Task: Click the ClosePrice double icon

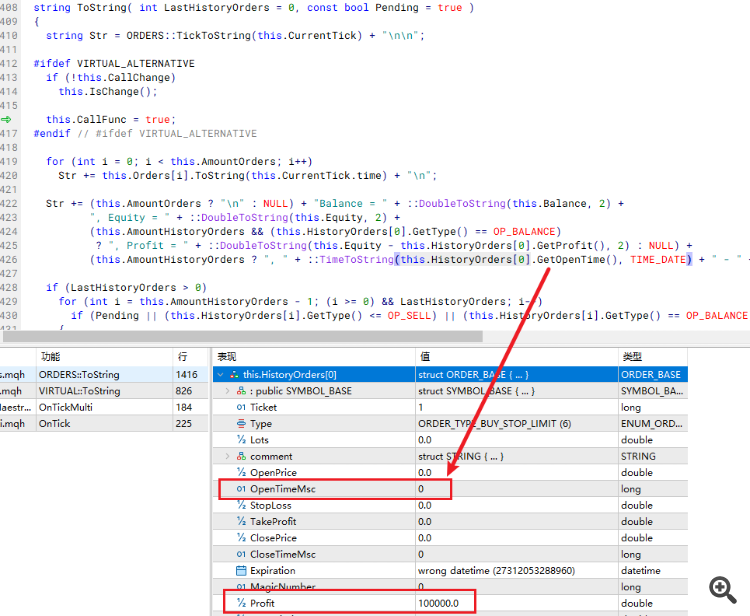Action: tap(241, 538)
